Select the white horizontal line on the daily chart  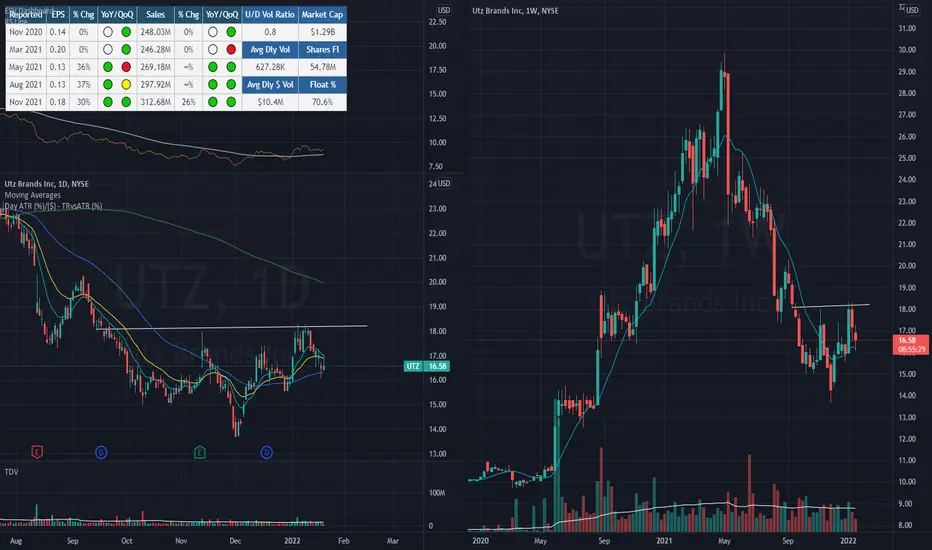click(x=232, y=327)
